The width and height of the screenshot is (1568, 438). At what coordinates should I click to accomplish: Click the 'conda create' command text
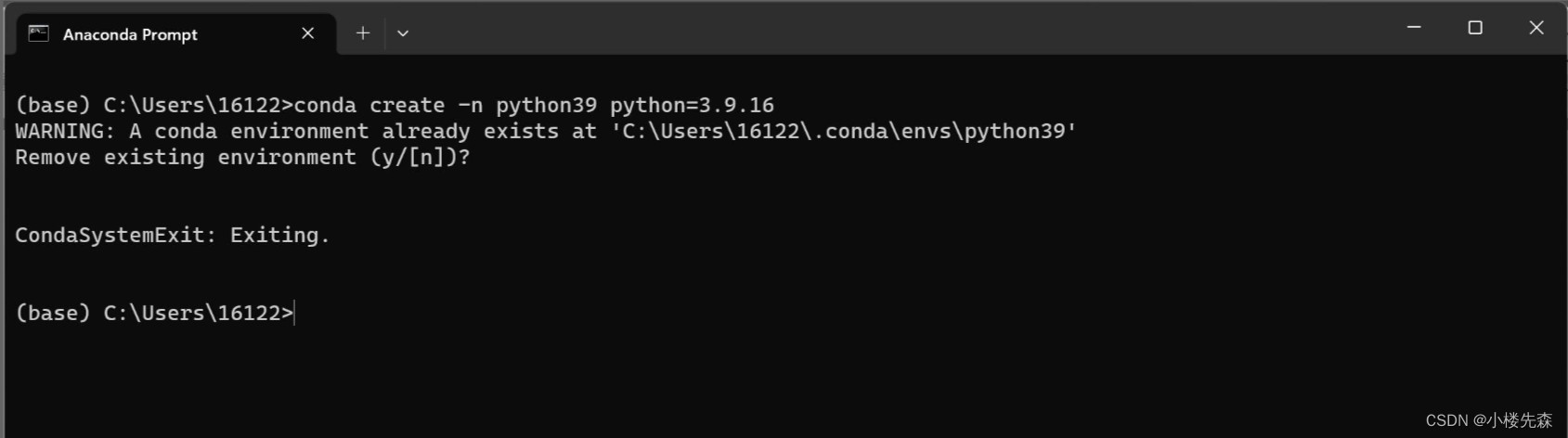tap(369, 106)
